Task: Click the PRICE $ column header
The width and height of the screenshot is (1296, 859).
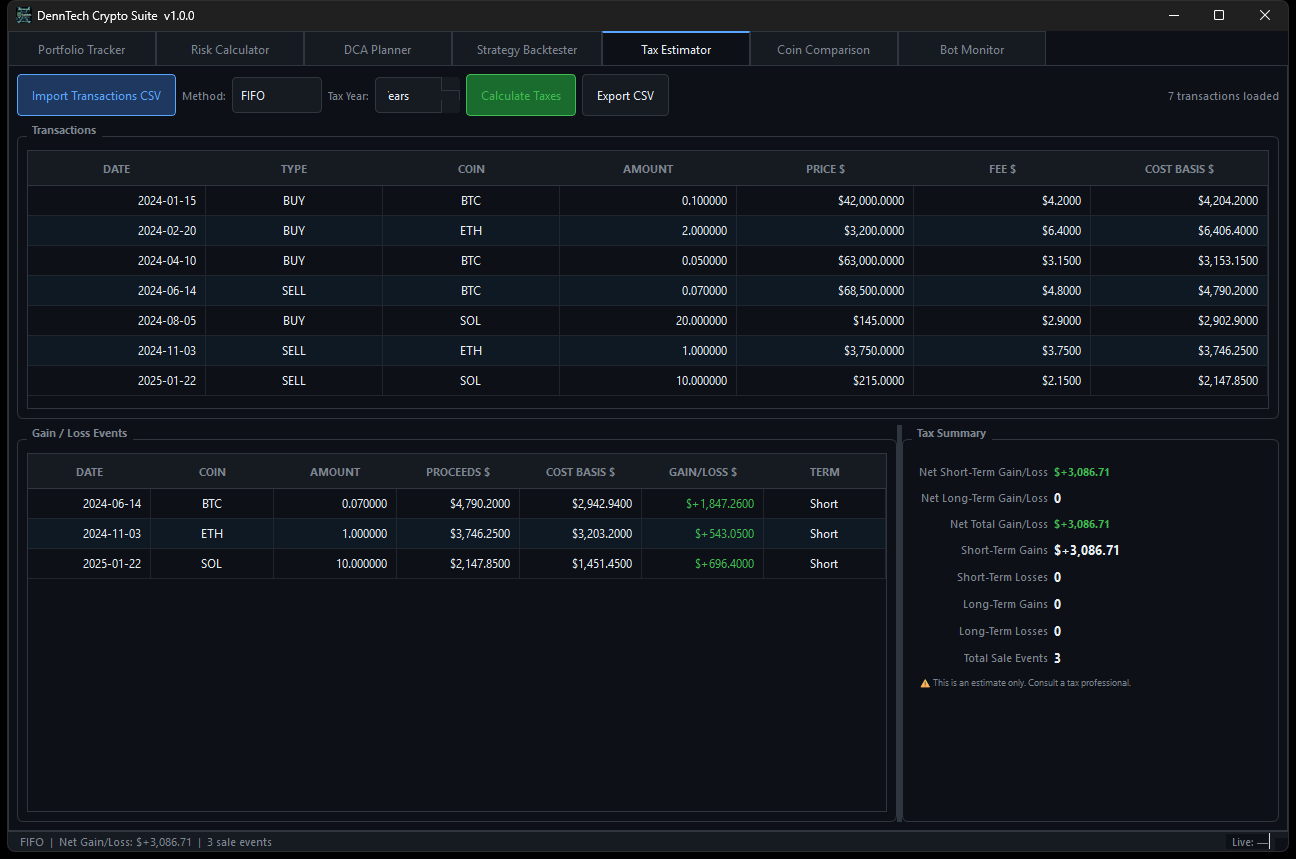Action: [825, 169]
